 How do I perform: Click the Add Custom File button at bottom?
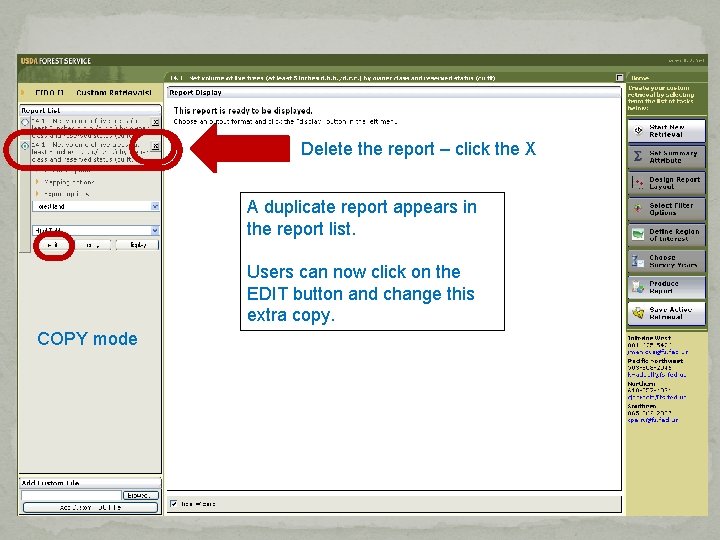pos(90,507)
